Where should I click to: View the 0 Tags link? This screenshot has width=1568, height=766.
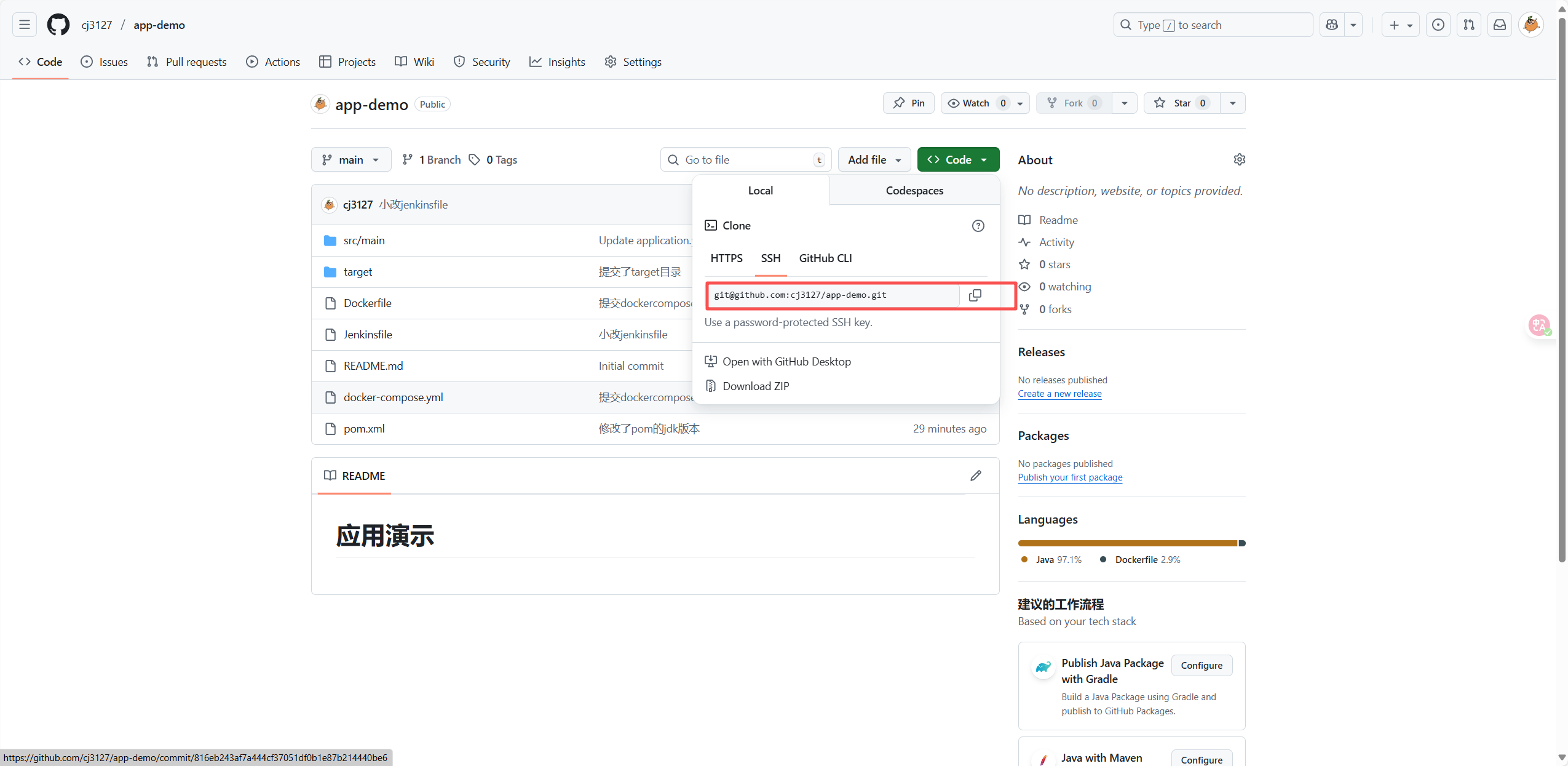(493, 160)
